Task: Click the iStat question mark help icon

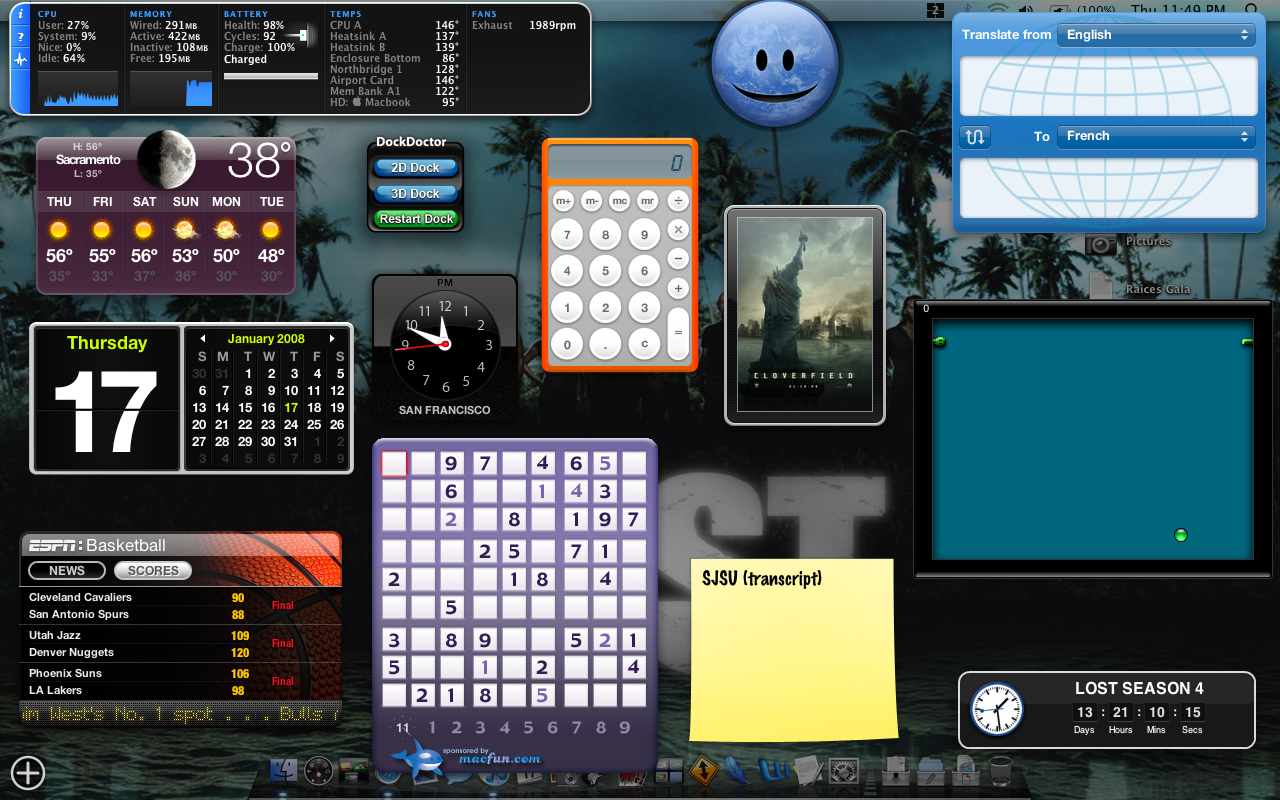Action: 21,37
